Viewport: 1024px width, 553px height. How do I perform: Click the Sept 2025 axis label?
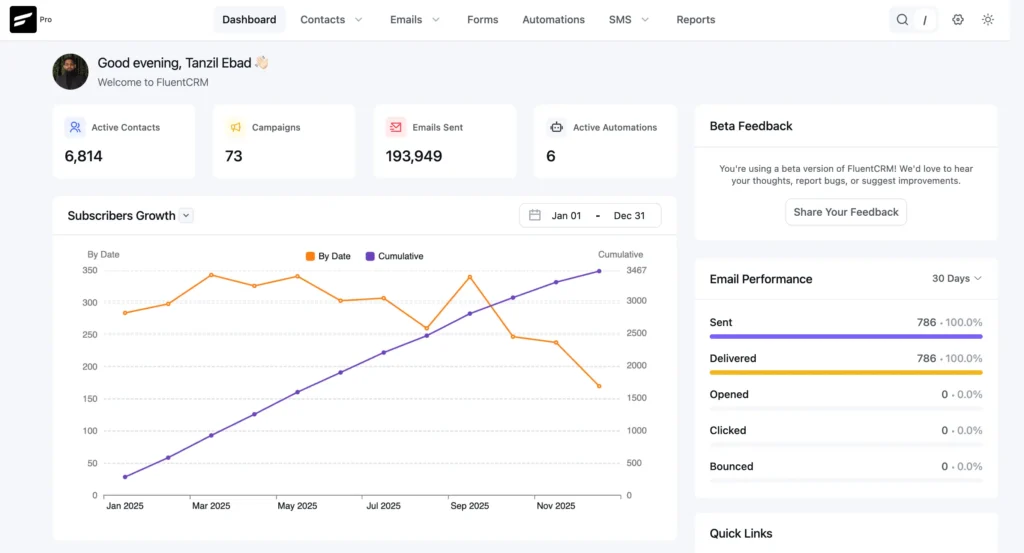(x=470, y=506)
